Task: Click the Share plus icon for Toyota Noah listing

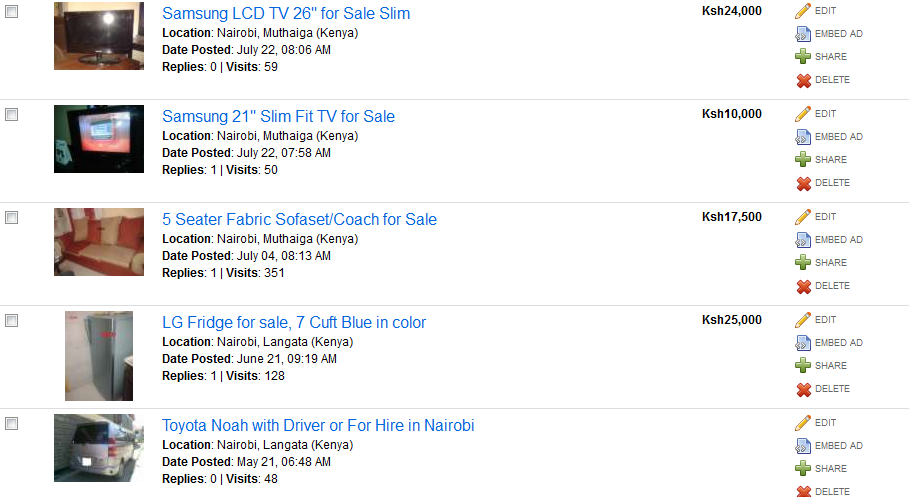Action: tap(803, 469)
